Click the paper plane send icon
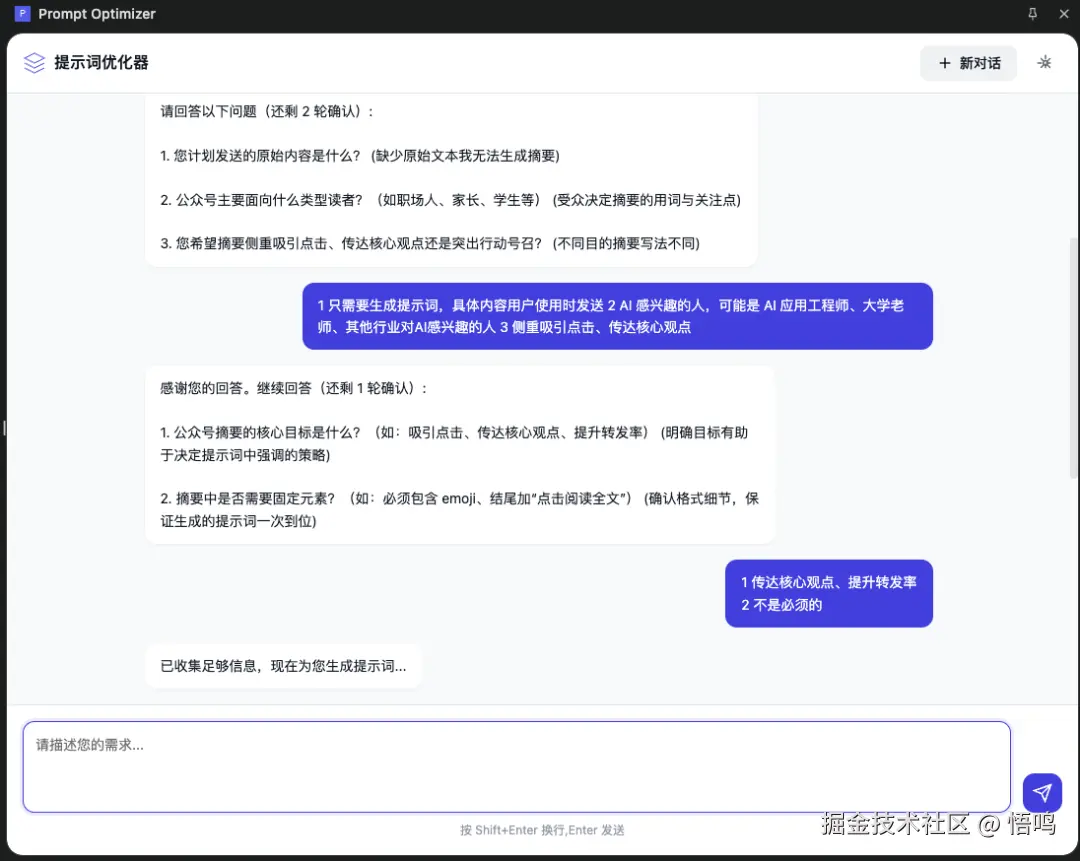 (x=1042, y=792)
